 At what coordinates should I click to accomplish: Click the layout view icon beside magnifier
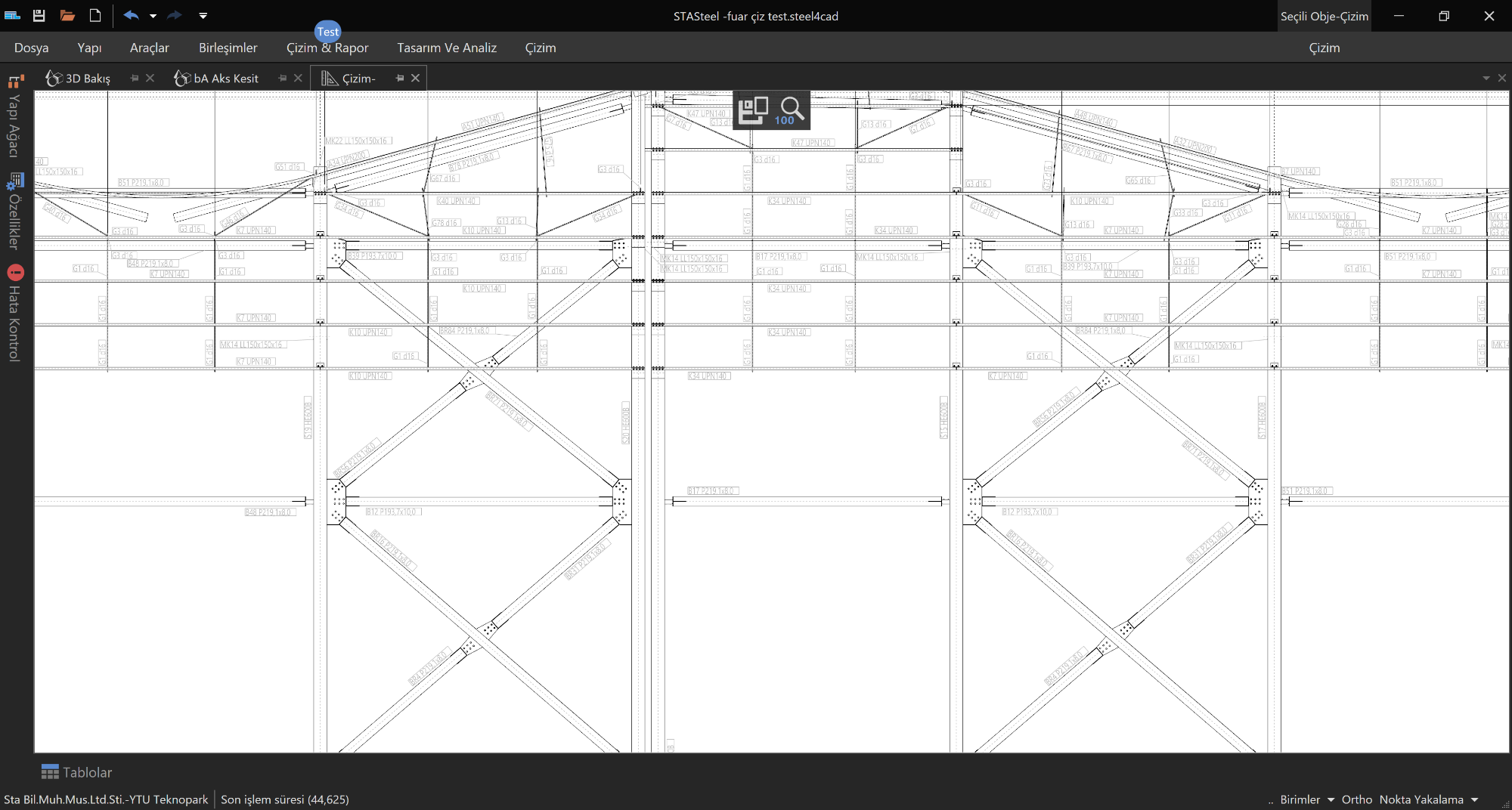(753, 110)
